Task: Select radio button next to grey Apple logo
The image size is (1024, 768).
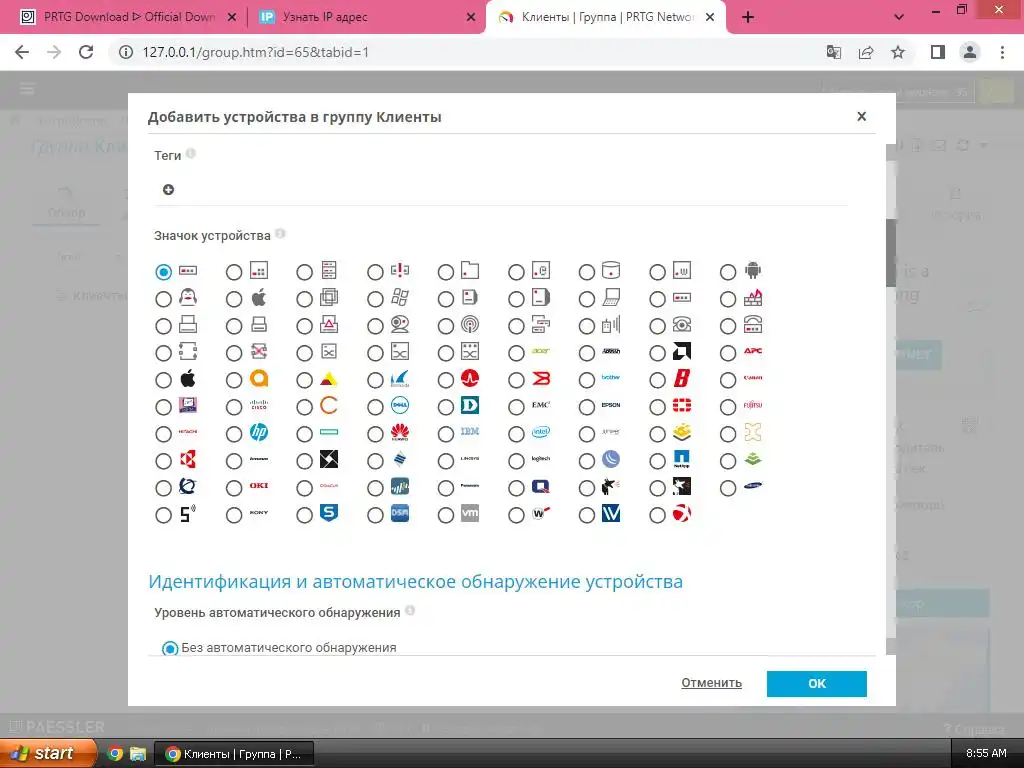Action: coord(234,299)
